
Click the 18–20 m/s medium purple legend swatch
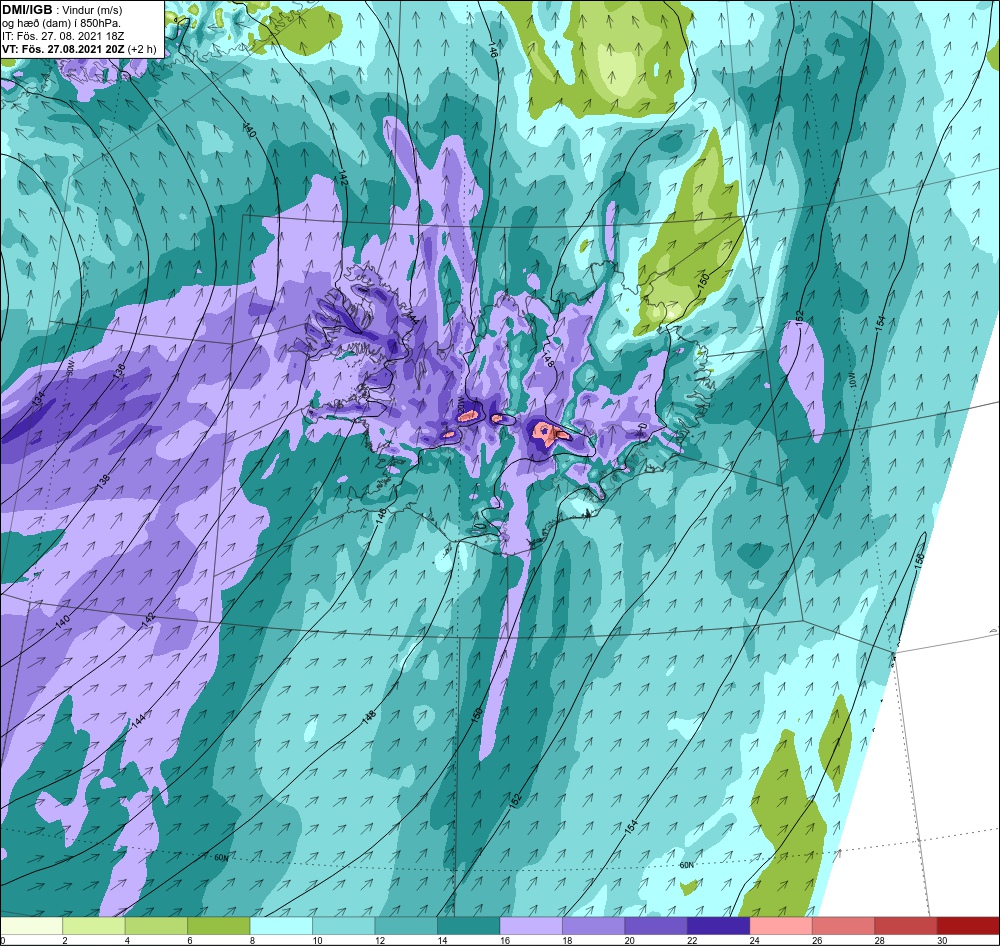[x=594, y=926]
